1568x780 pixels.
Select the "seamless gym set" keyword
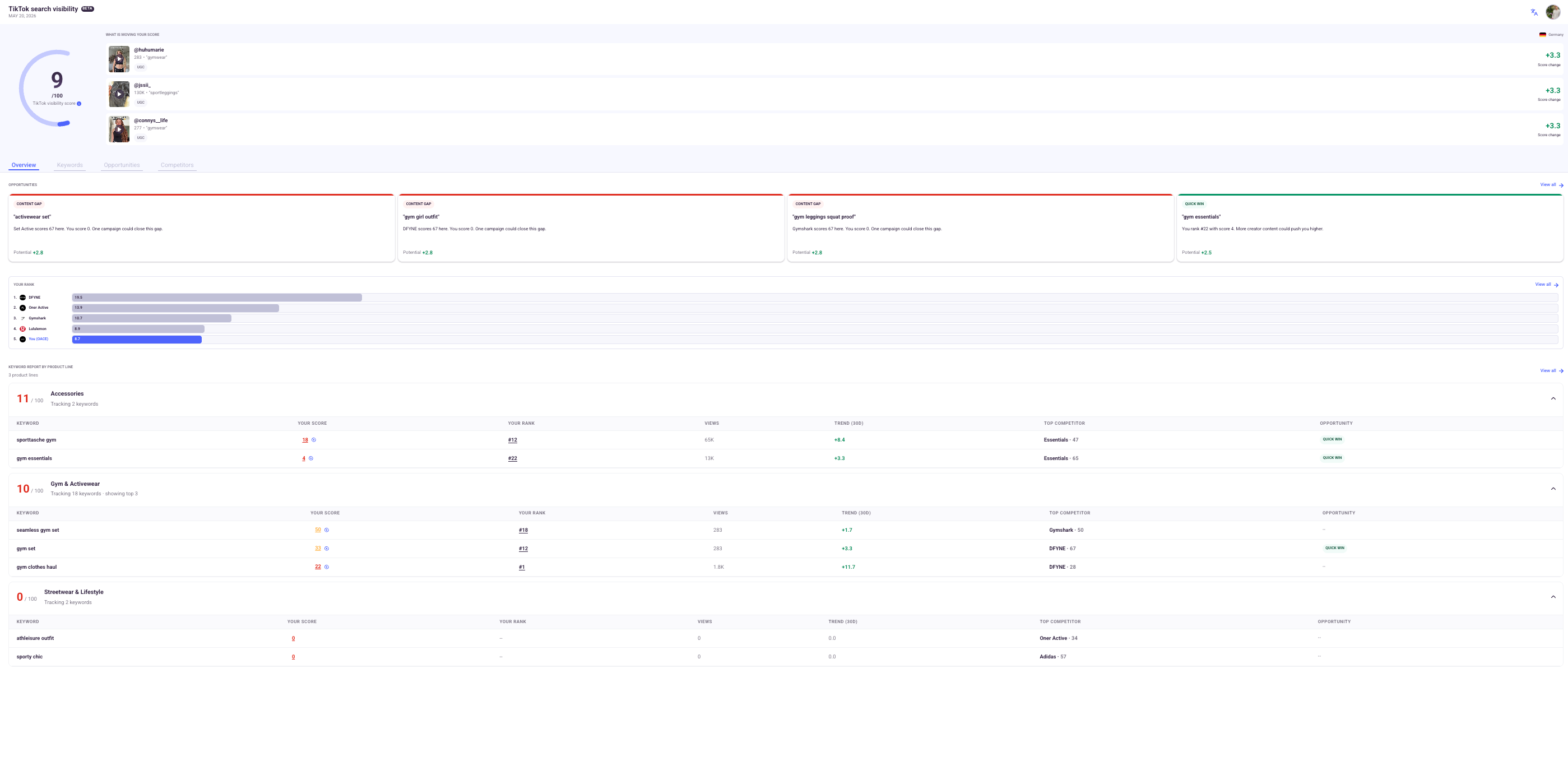click(38, 530)
